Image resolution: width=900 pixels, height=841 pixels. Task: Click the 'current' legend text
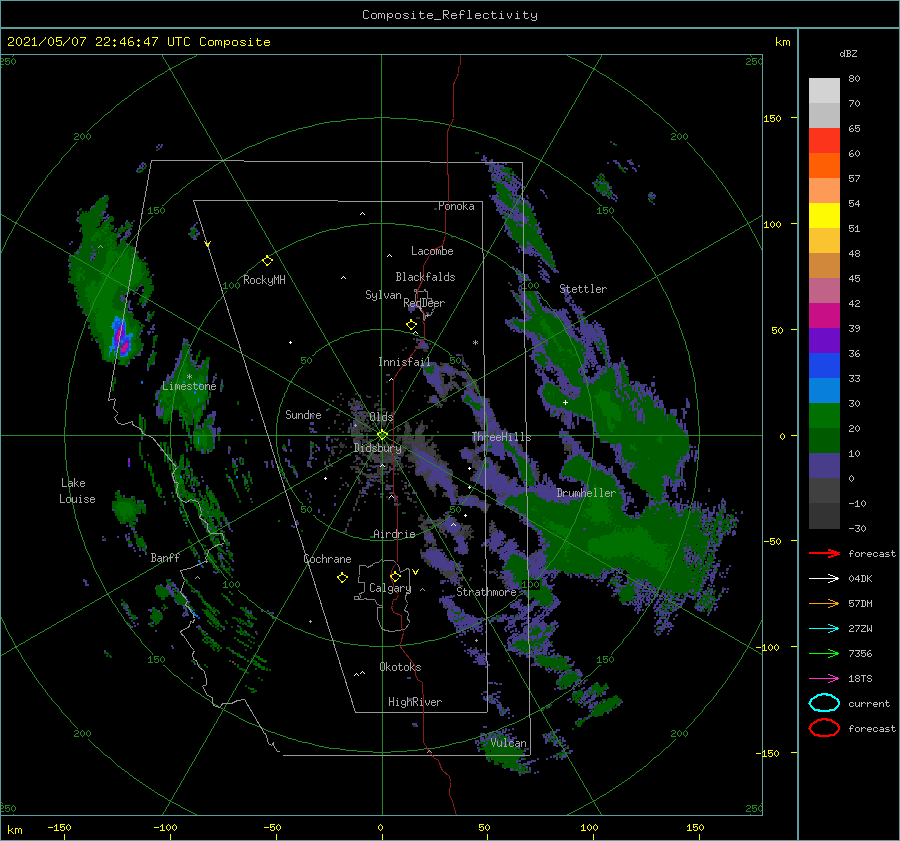869,704
